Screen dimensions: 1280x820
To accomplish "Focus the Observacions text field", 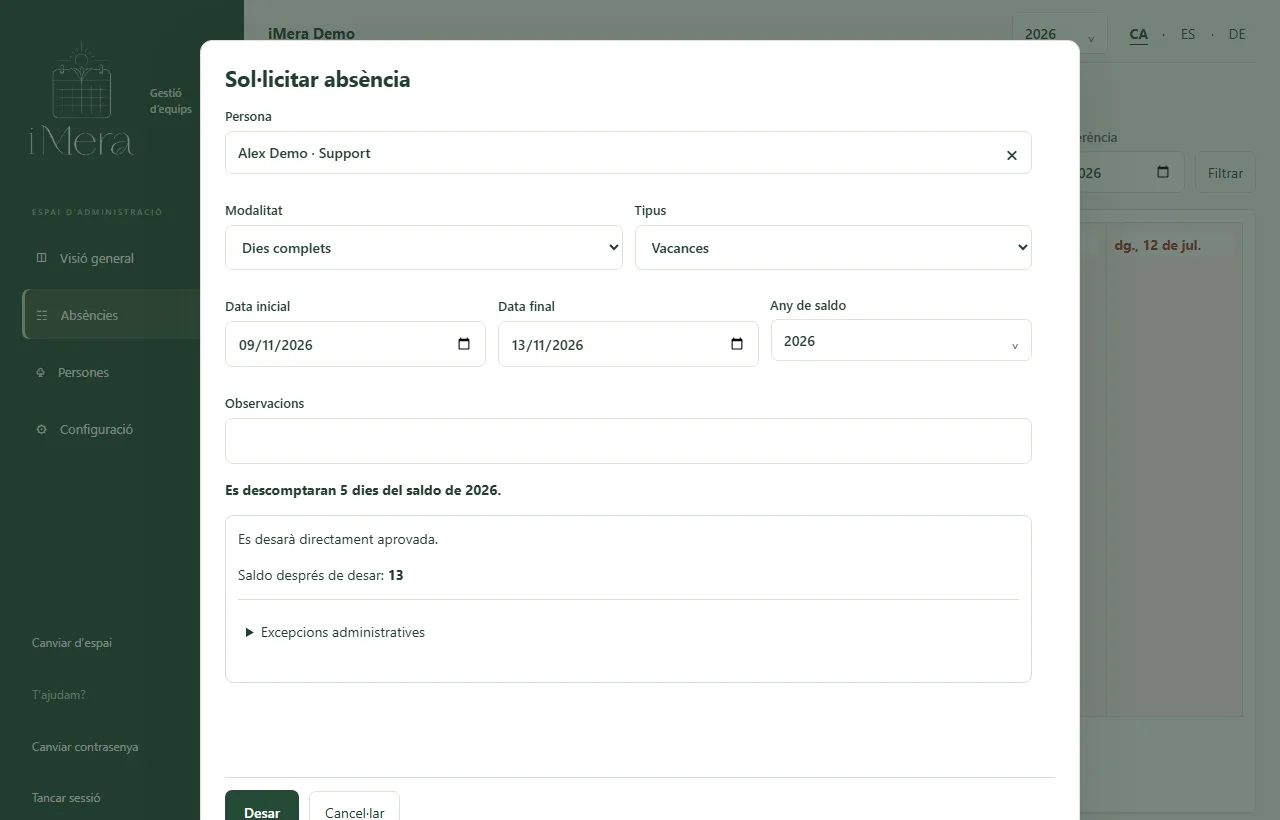I will (x=628, y=441).
